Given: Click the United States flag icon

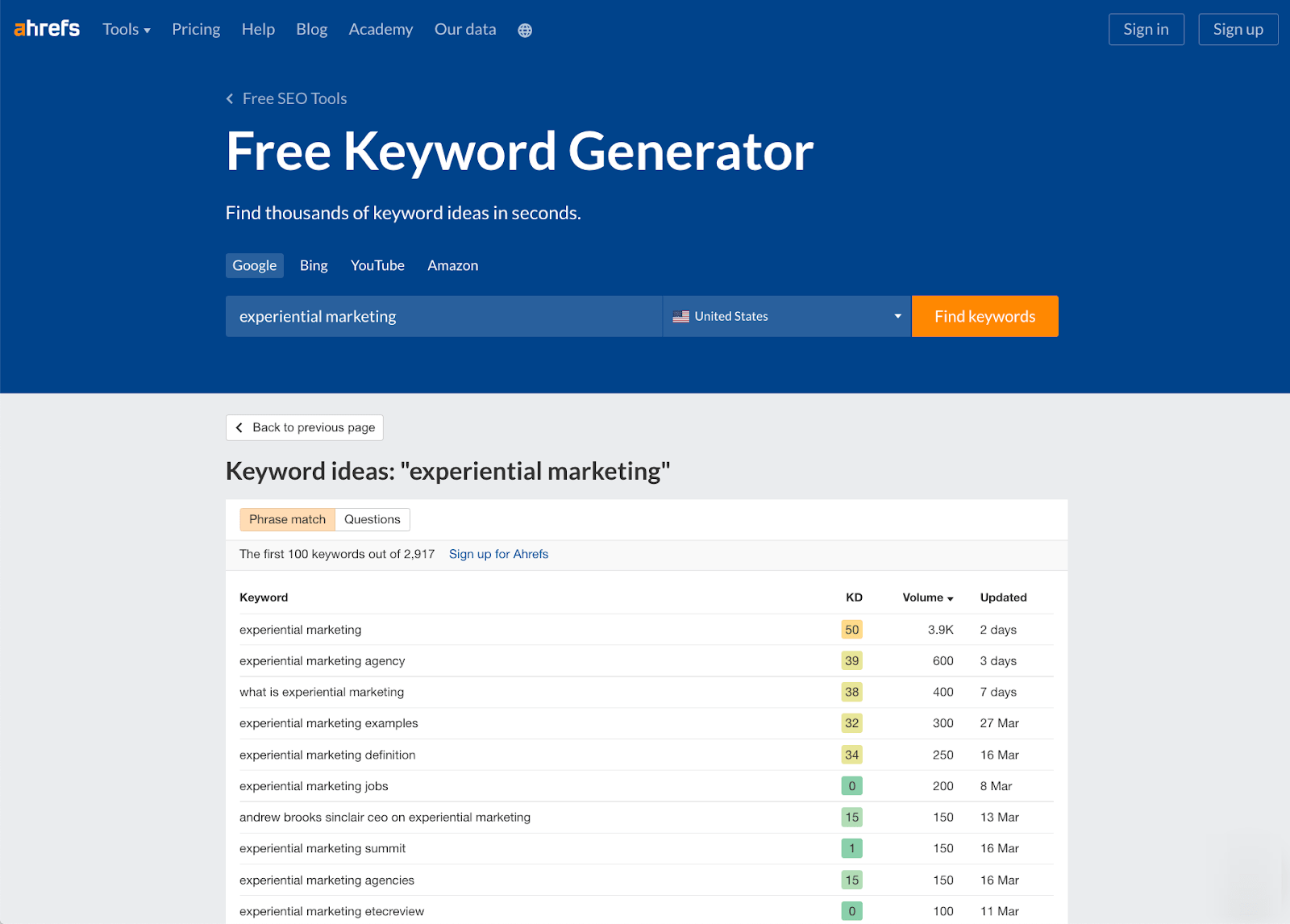Looking at the screenshot, I should (681, 316).
